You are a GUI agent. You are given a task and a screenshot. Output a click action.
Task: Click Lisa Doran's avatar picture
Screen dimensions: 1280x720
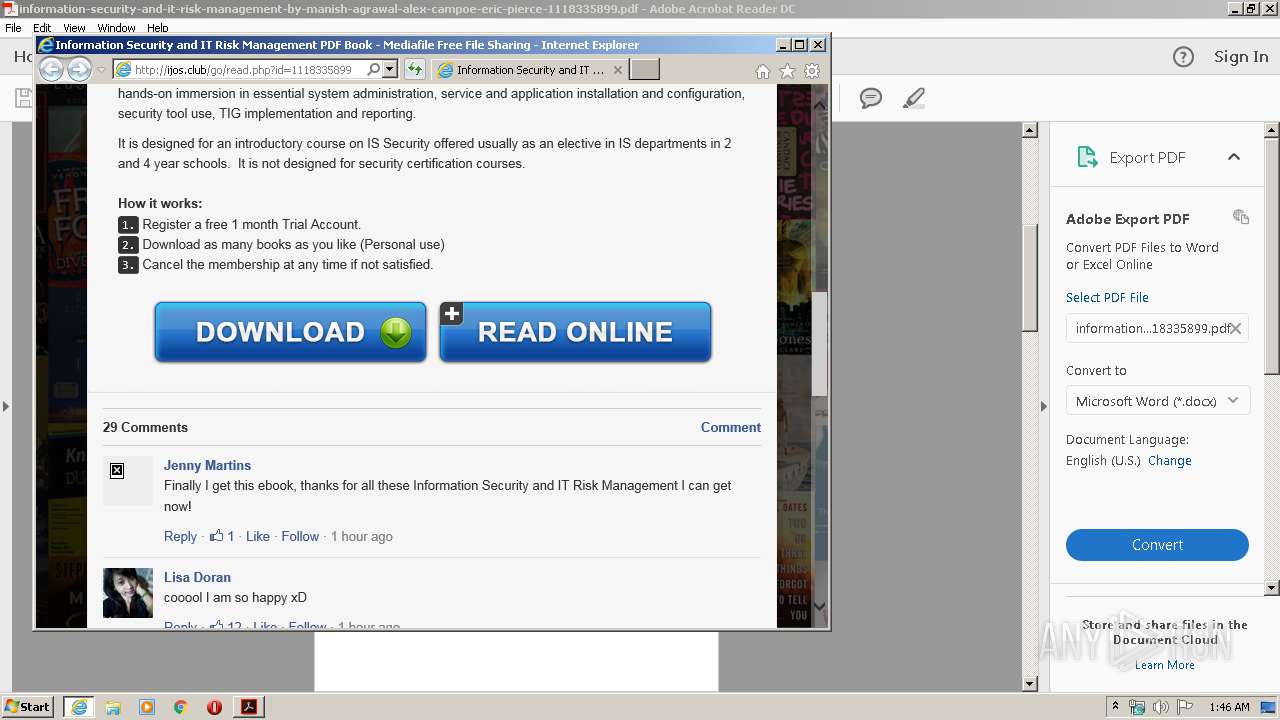point(128,593)
